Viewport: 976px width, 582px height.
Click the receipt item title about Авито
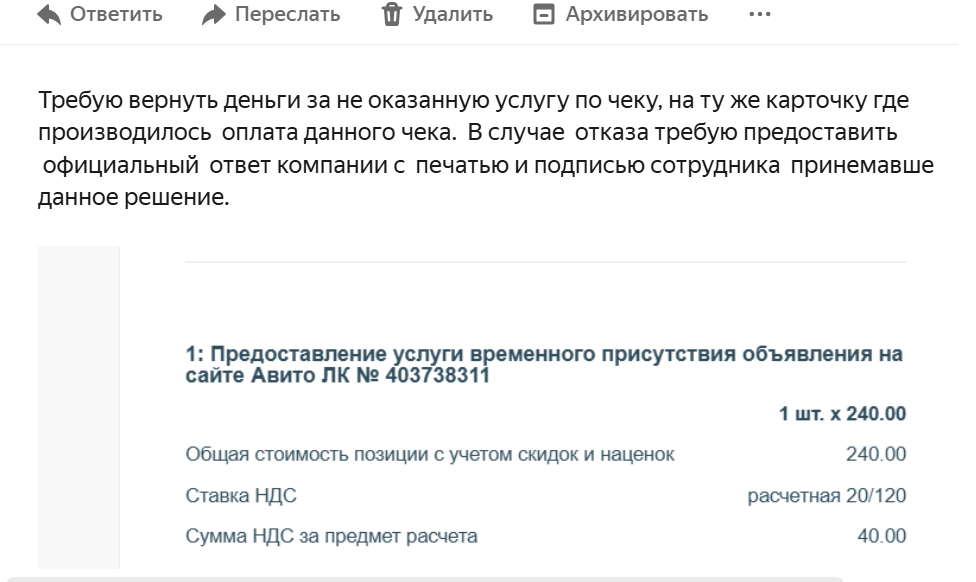click(544, 365)
